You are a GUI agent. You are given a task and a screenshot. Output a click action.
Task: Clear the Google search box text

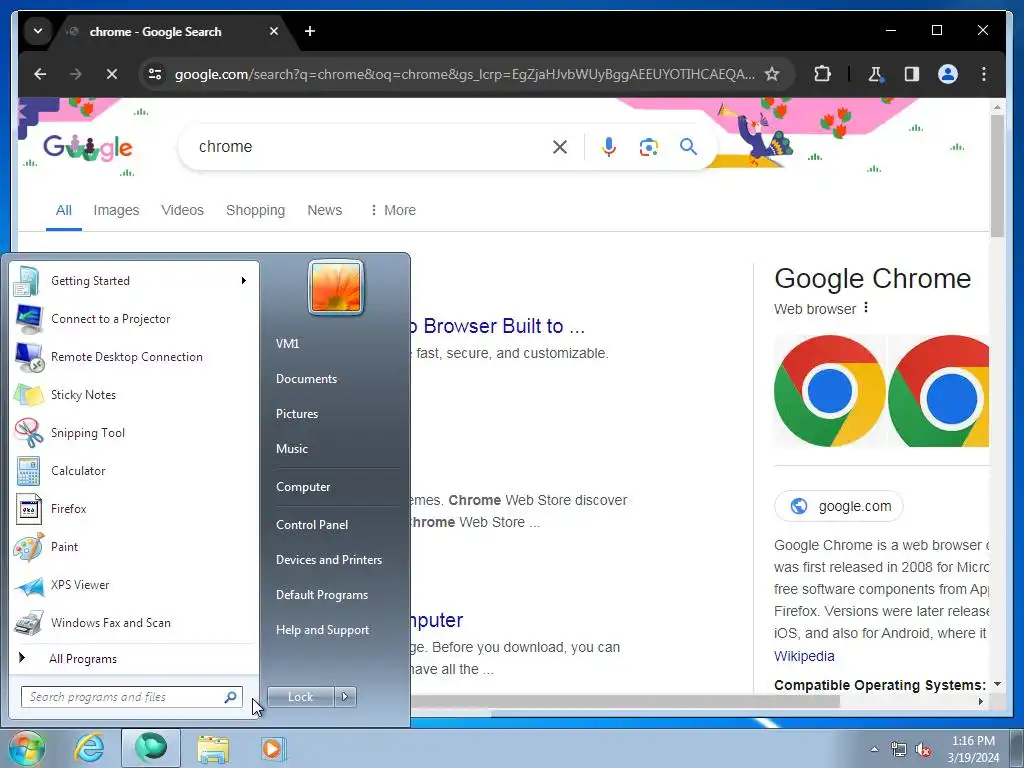[x=560, y=147]
